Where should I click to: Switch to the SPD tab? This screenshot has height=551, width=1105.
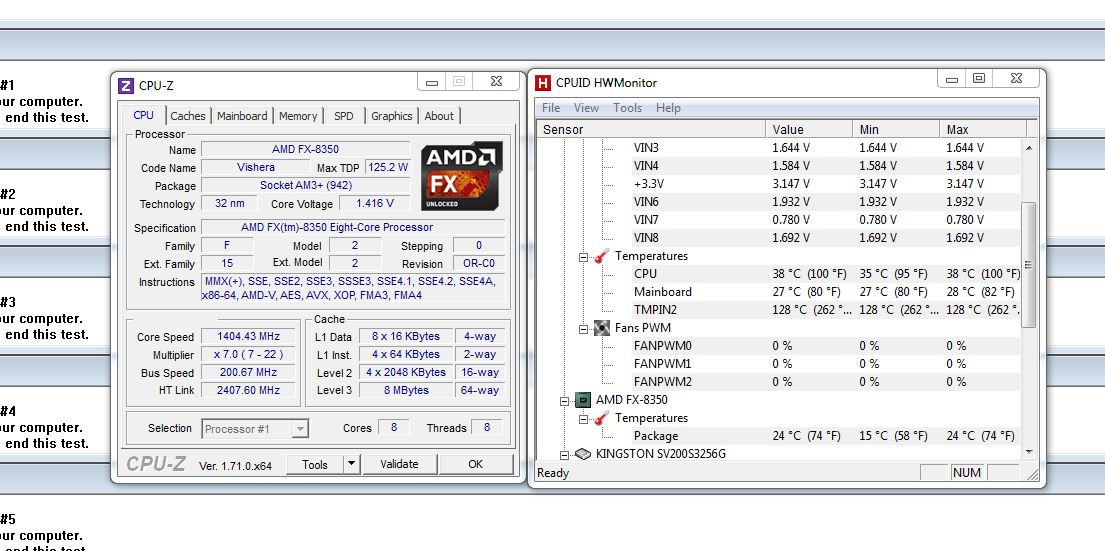[x=344, y=116]
